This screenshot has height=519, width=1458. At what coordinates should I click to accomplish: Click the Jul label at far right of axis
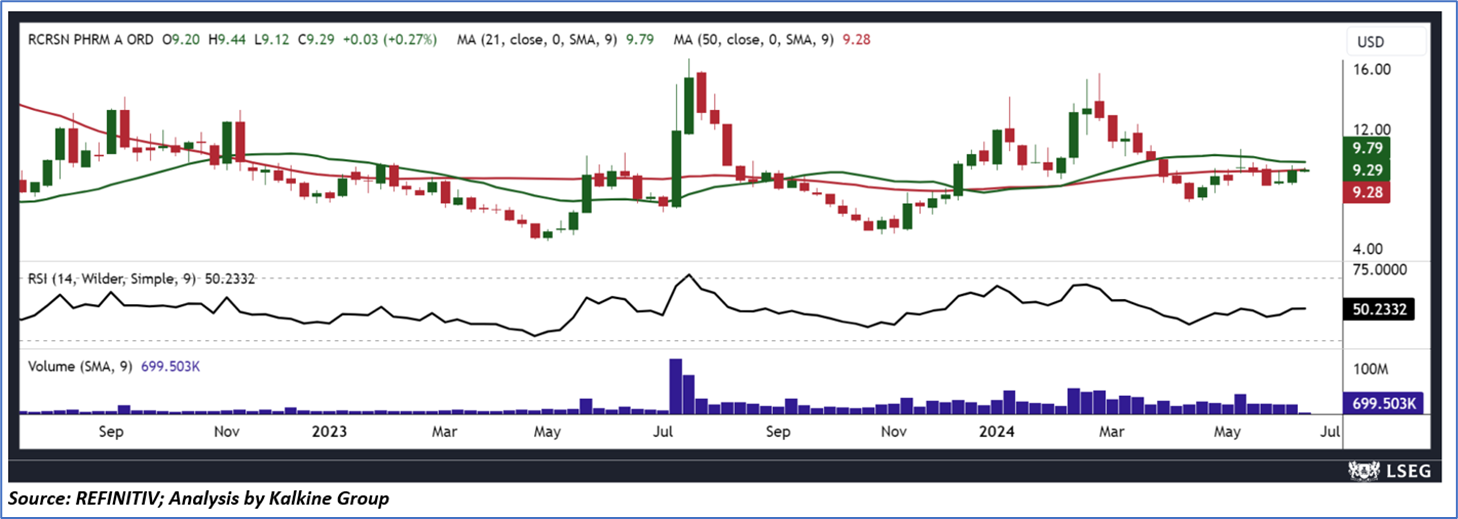point(1331,432)
